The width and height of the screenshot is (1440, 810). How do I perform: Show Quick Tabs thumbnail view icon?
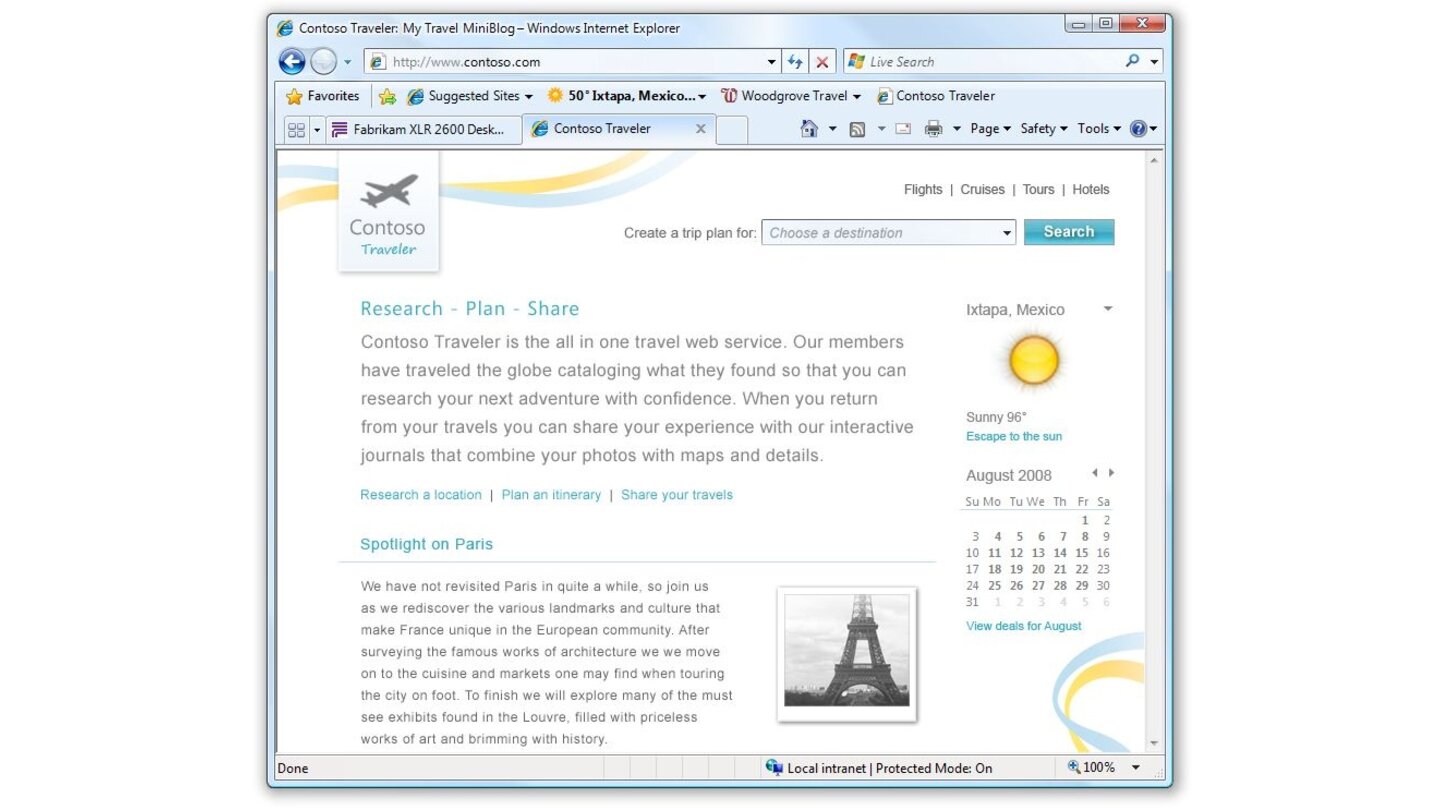(x=296, y=129)
